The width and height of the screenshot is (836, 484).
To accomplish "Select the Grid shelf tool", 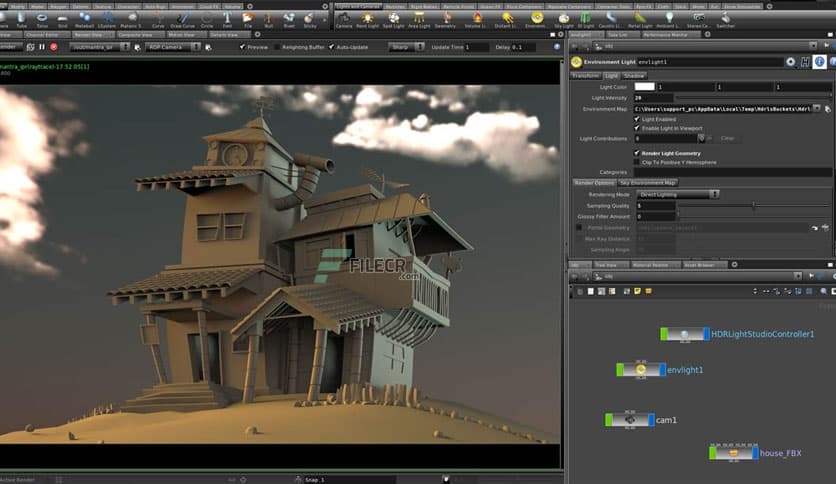I will pos(62,20).
